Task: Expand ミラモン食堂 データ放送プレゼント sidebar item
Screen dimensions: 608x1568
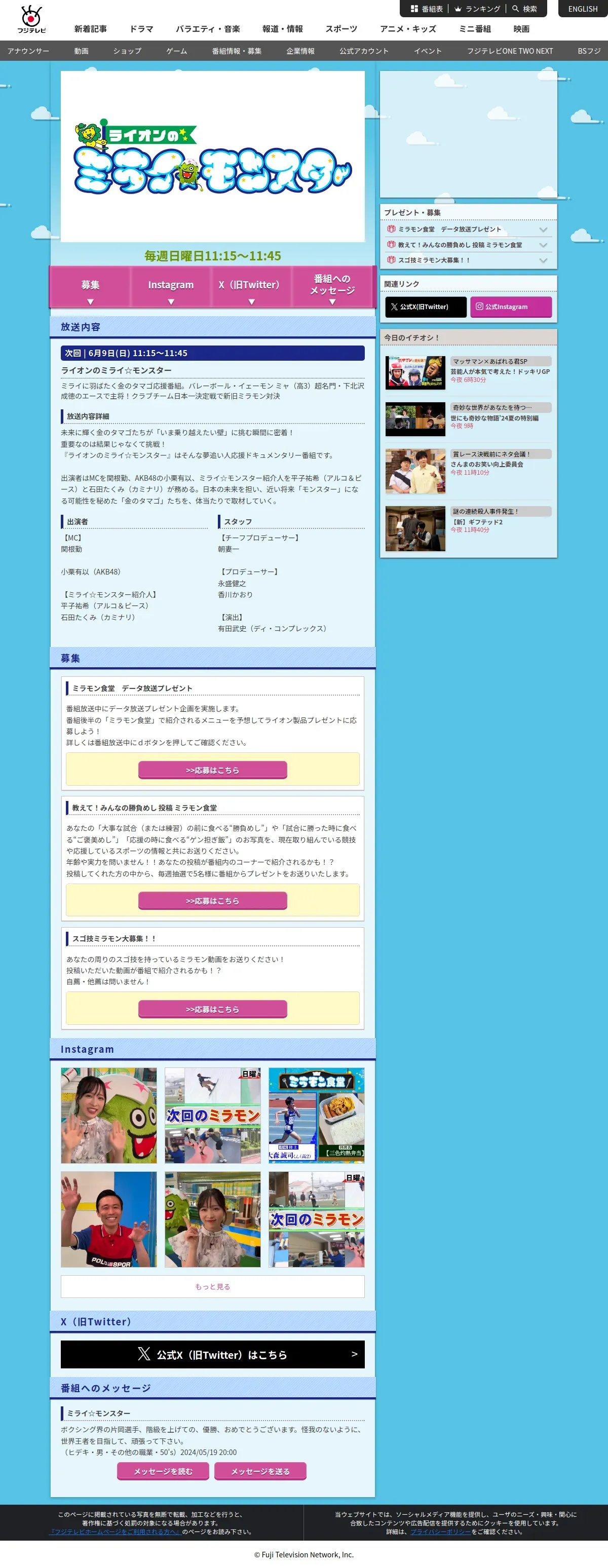Action: pos(468,230)
